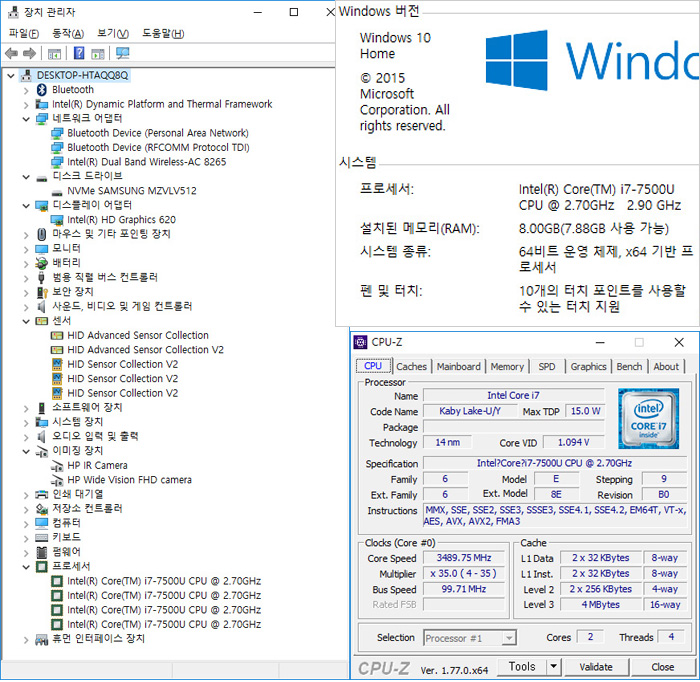Click the Intel HD Graphics 620 device icon
The width and height of the screenshot is (700, 682).
click(x=57, y=220)
